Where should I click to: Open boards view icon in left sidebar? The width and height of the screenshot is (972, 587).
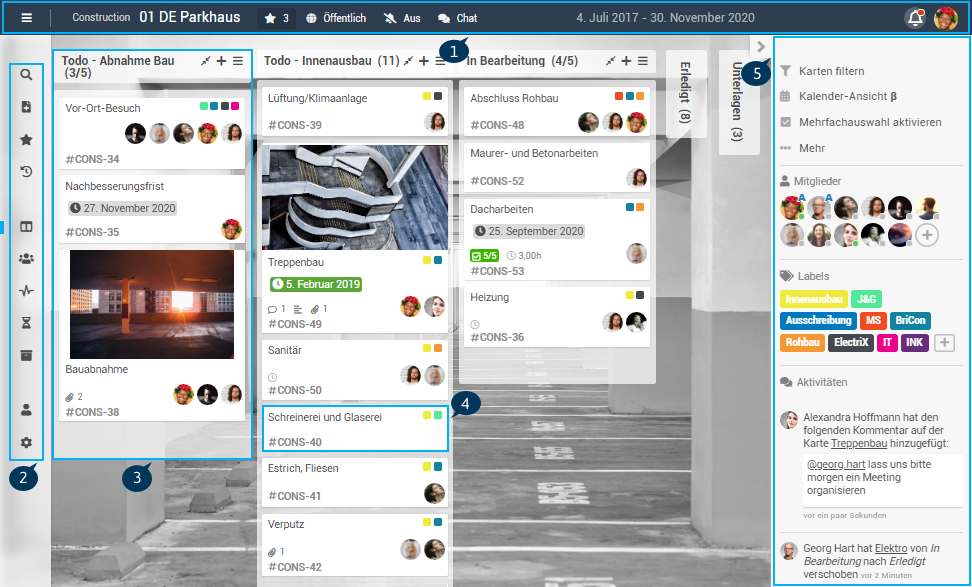click(x=26, y=227)
